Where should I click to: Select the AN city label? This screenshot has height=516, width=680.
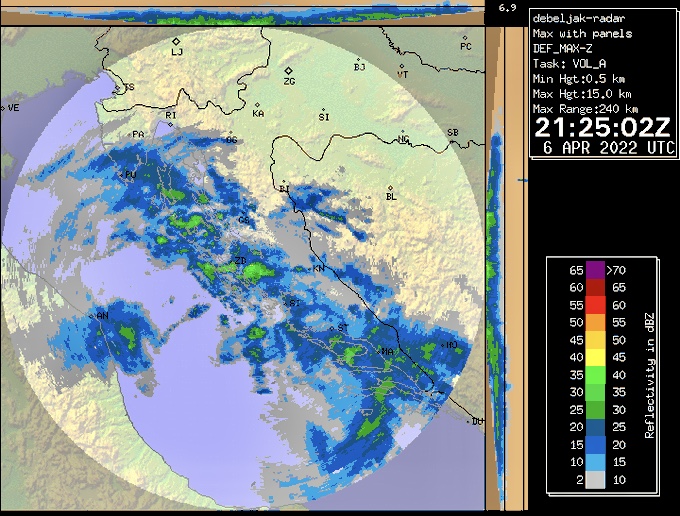[103, 316]
